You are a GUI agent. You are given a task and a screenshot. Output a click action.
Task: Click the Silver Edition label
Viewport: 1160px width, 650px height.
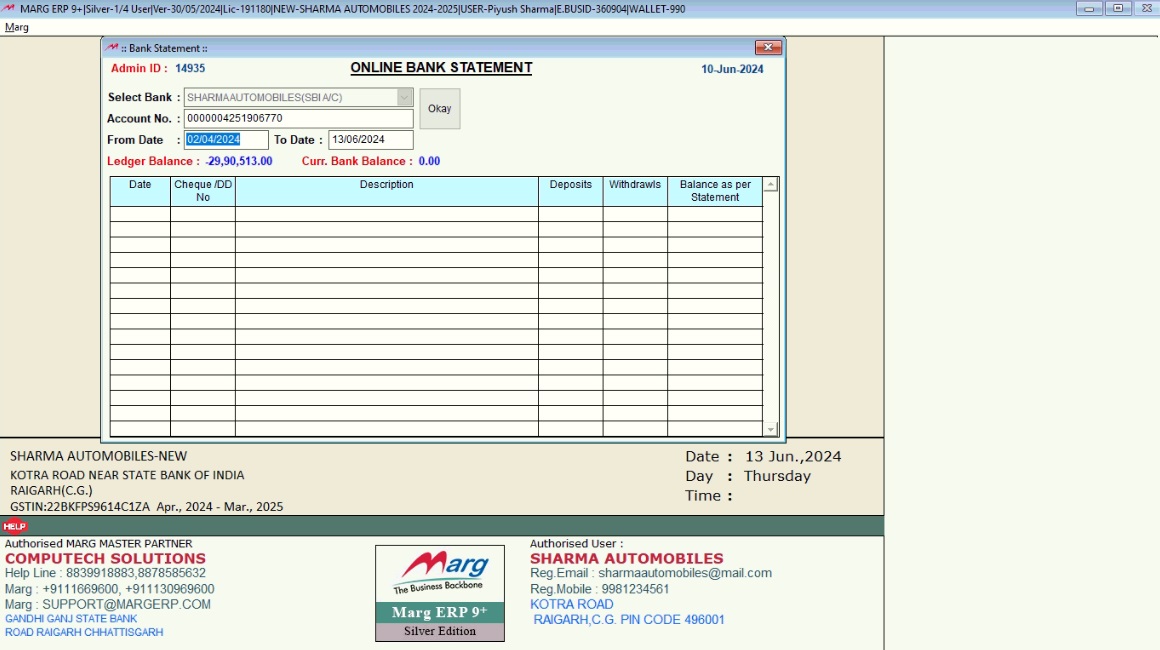coord(440,632)
